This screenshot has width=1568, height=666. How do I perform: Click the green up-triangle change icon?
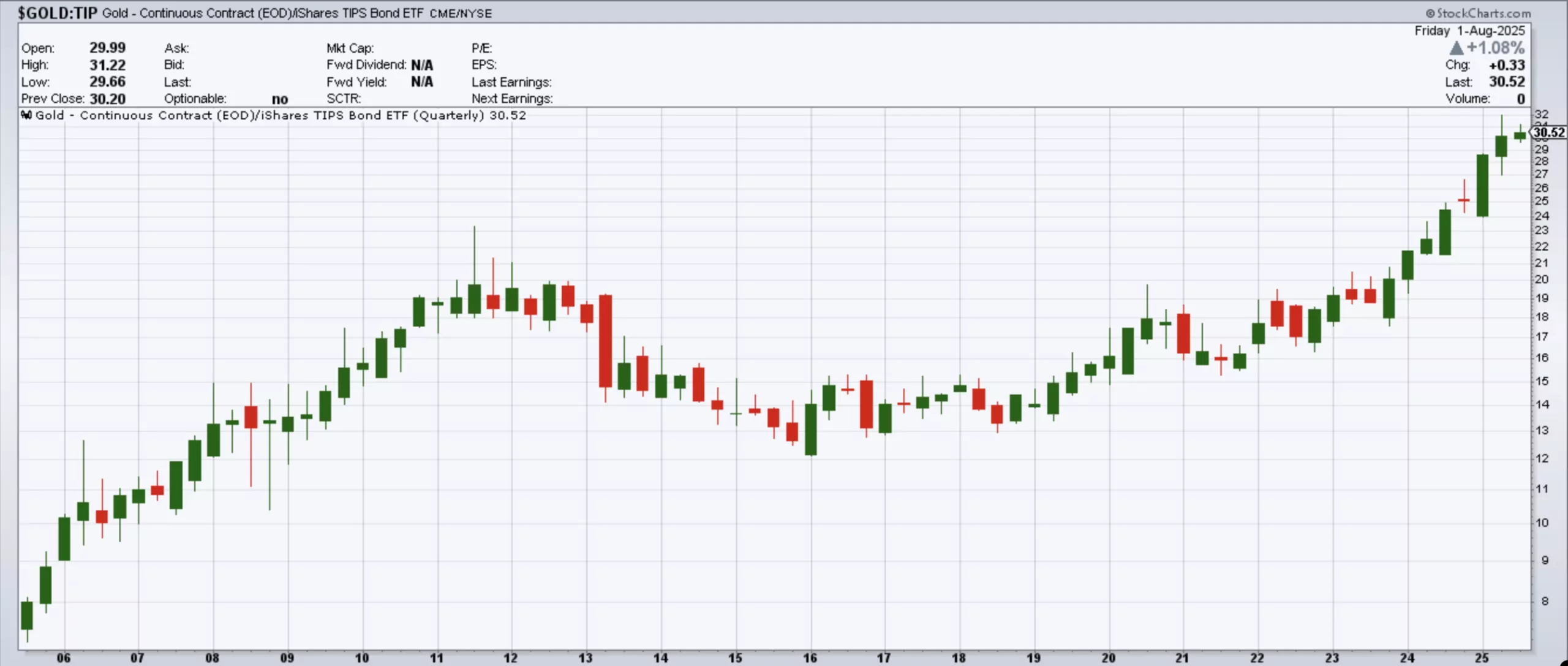[x=1457, y=48]
